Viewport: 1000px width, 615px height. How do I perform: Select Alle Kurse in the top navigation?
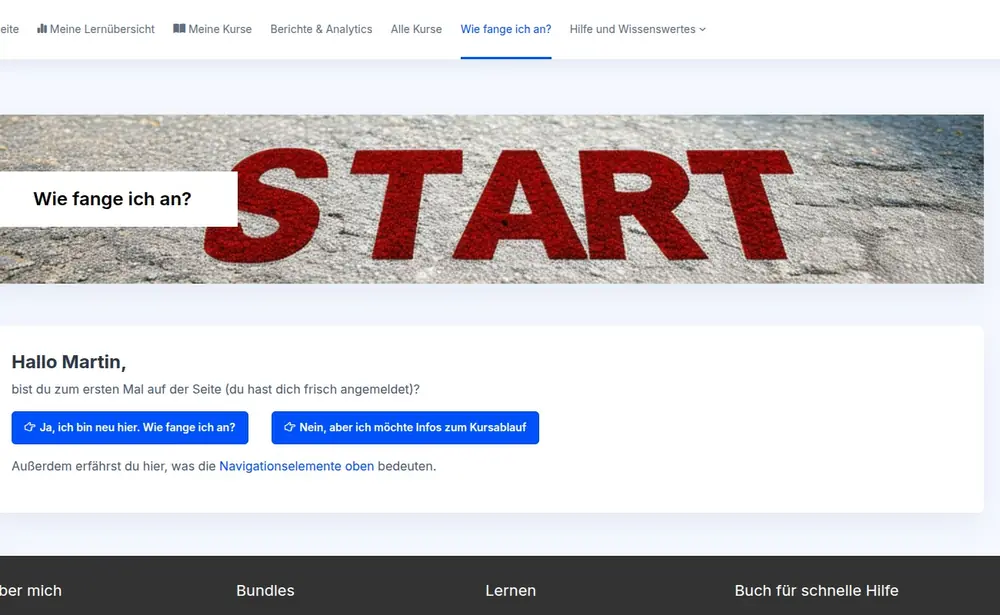pyautogui.click(x=416, y=30)
